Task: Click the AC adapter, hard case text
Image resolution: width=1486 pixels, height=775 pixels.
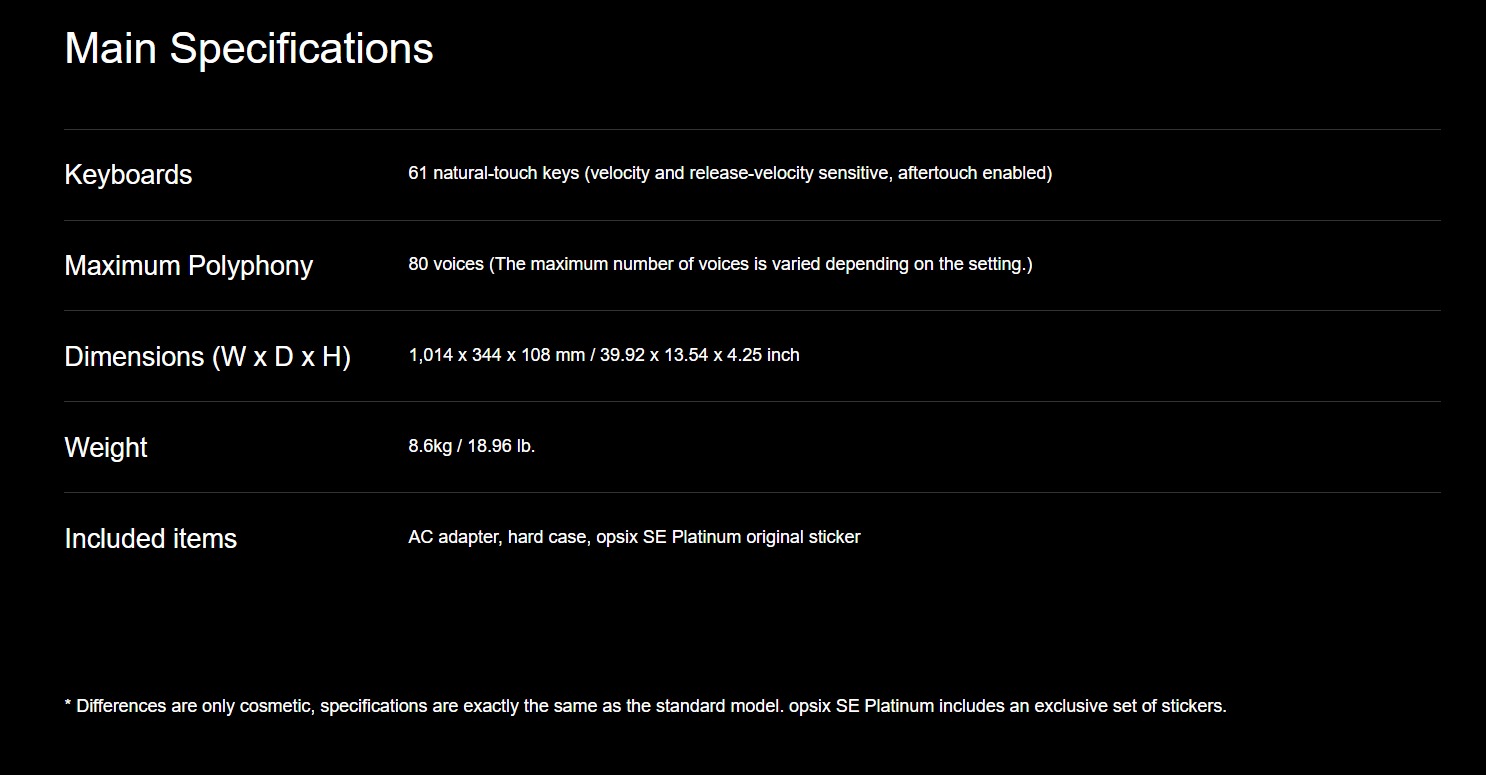Action: (x=498, y=537)
